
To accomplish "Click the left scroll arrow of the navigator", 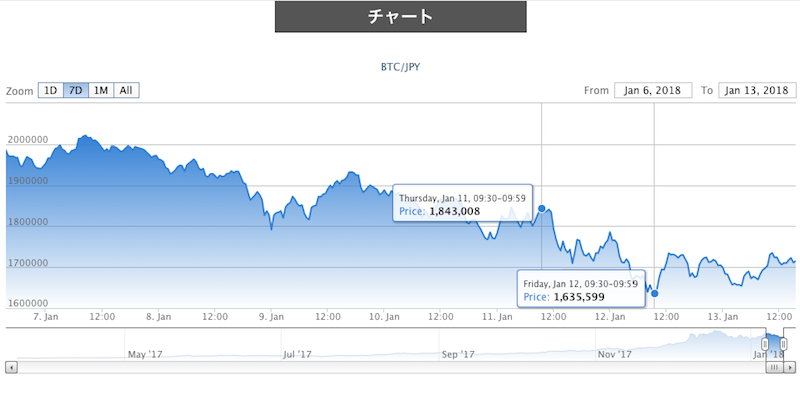I will [11, 367].
